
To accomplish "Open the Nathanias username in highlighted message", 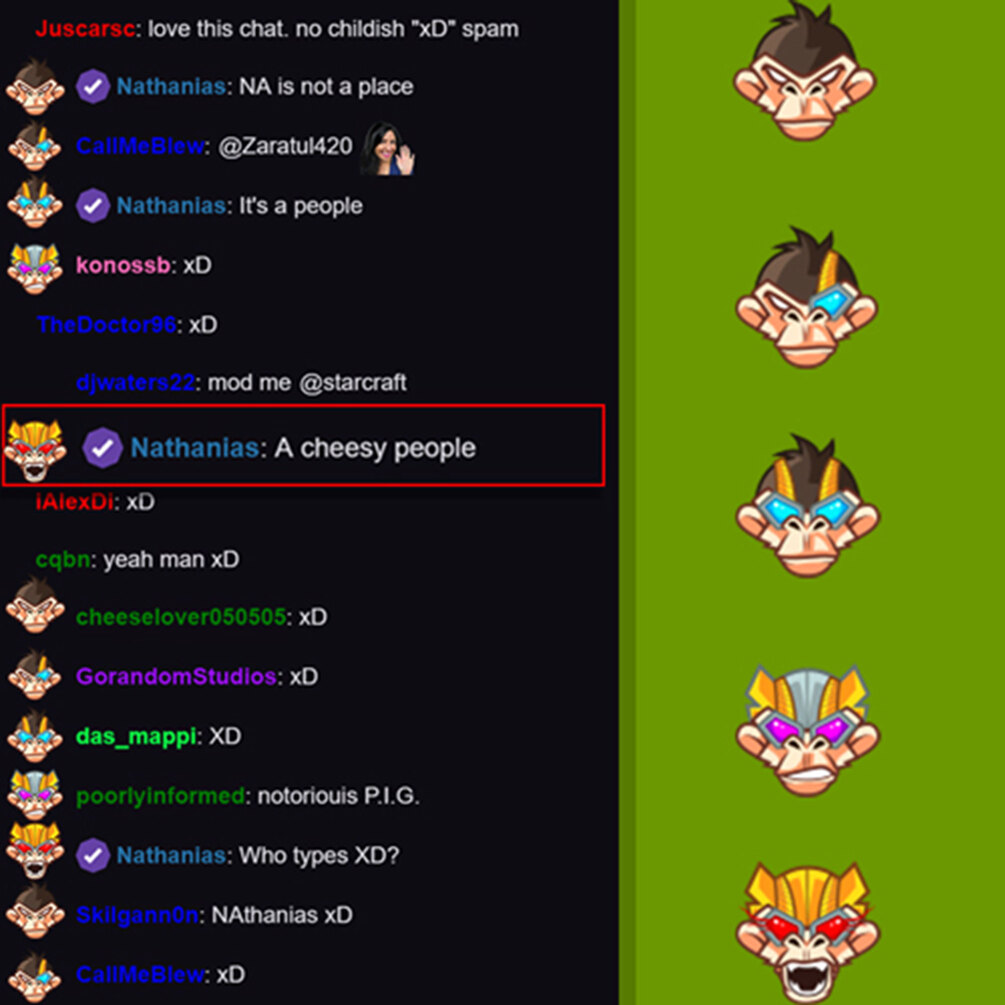I will pos(195,448).
